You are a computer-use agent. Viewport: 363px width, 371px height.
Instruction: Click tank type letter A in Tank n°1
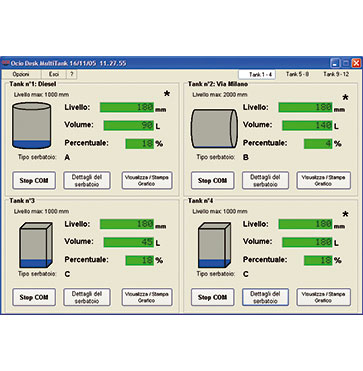click(67, 157)
